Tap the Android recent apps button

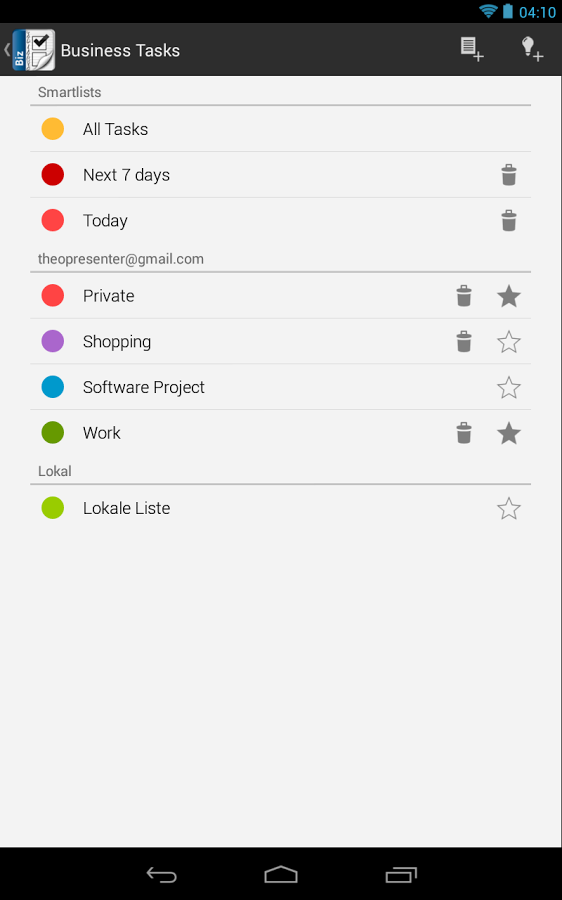pyautogui.click(x=401, y=874)
